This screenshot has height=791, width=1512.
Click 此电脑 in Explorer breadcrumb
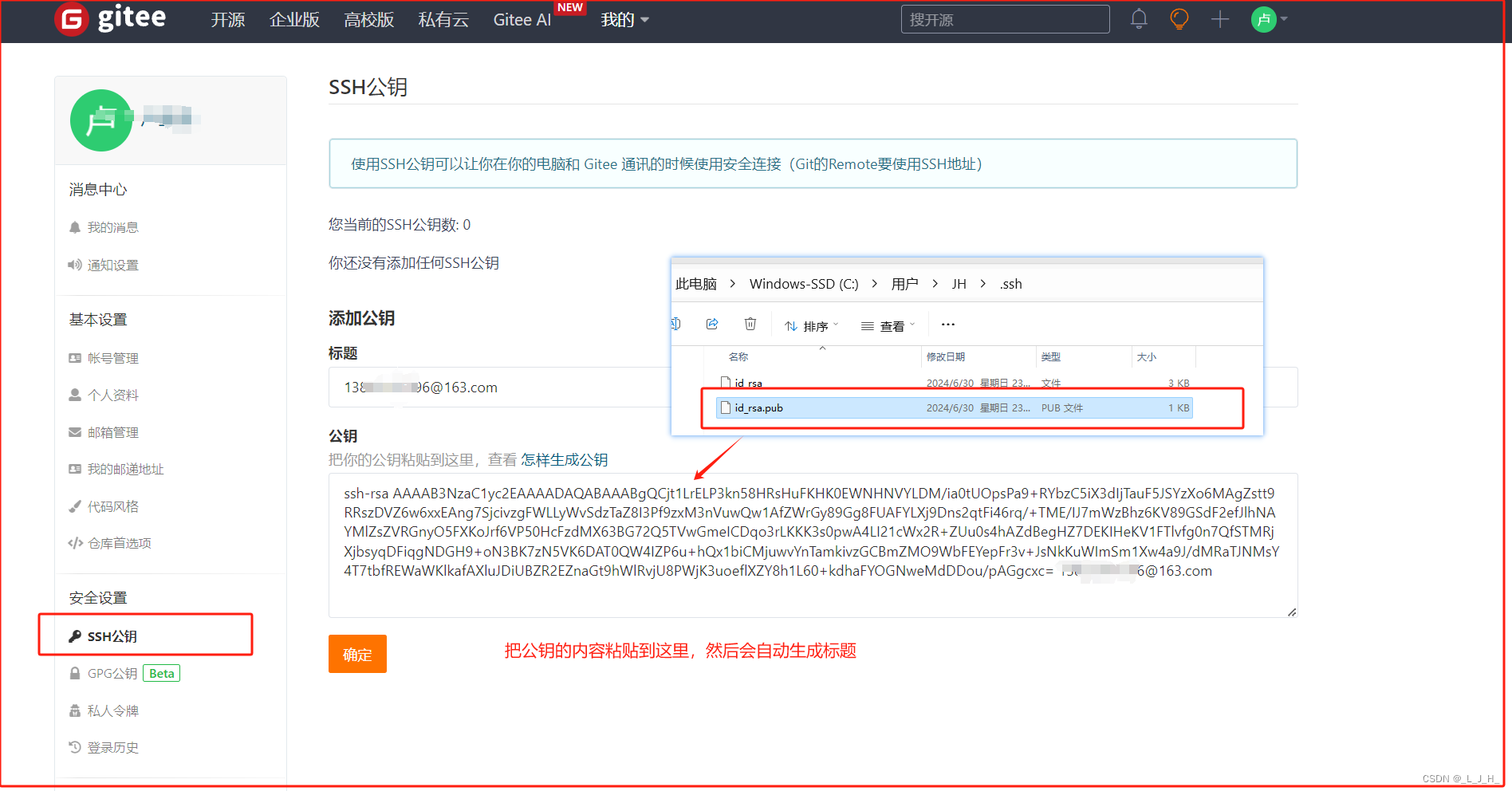(x=696, y=284)
